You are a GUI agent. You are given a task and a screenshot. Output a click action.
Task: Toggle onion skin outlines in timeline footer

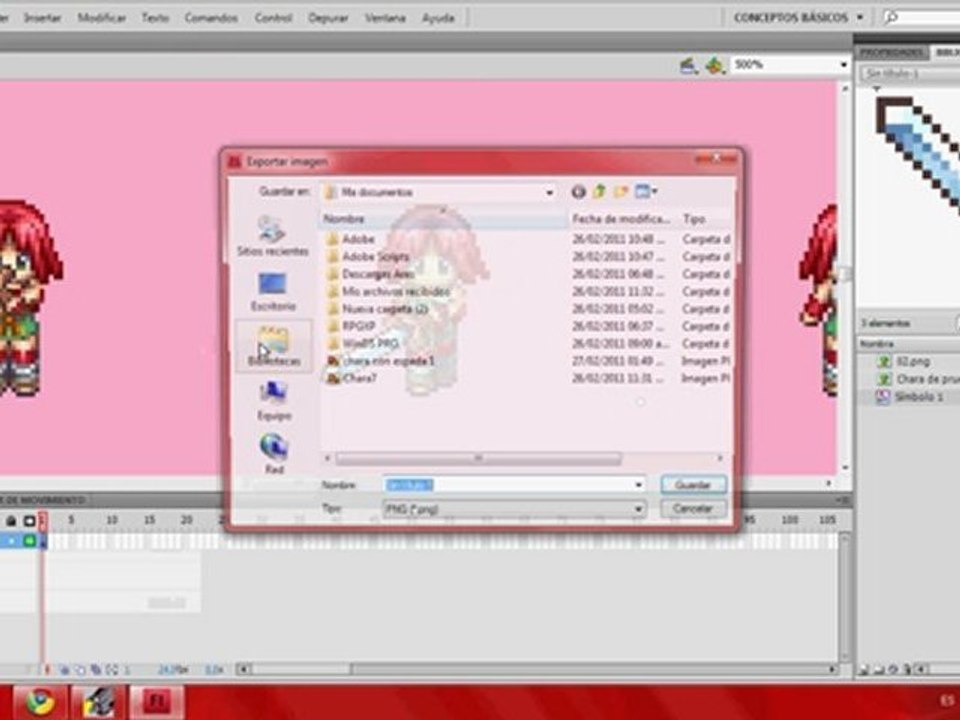pyautogui.click(x=80, y=670)
